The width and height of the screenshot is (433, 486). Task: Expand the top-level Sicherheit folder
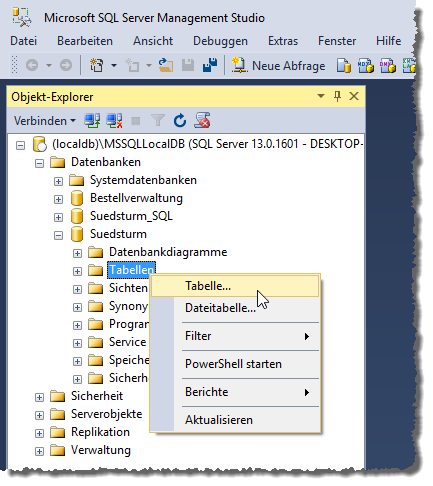click(x=39, y=397)
